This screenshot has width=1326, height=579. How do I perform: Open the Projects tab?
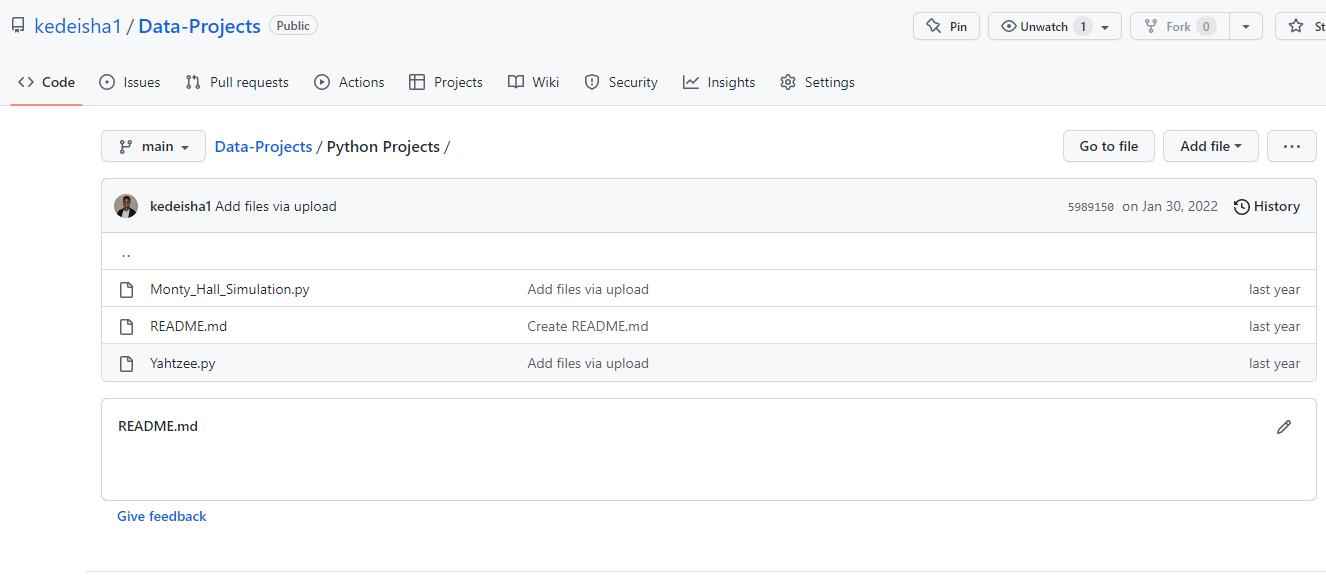[x=446, y=82]
